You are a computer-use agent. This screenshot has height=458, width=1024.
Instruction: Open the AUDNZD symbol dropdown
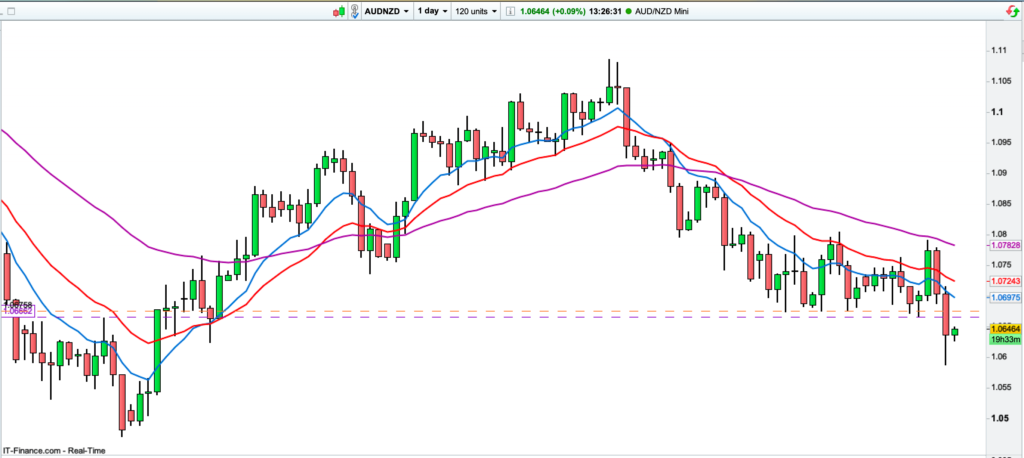[388, 10]
